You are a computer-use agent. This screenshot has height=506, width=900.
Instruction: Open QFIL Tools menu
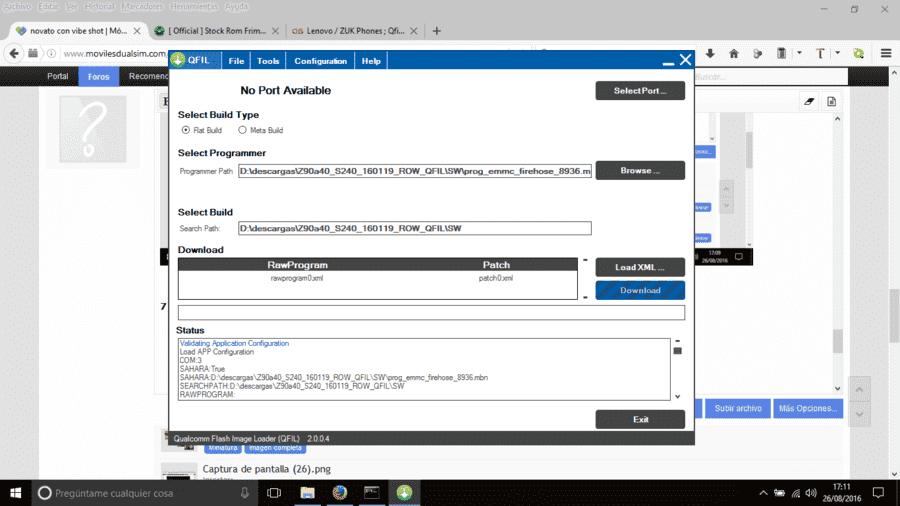(x=268, y=61)
